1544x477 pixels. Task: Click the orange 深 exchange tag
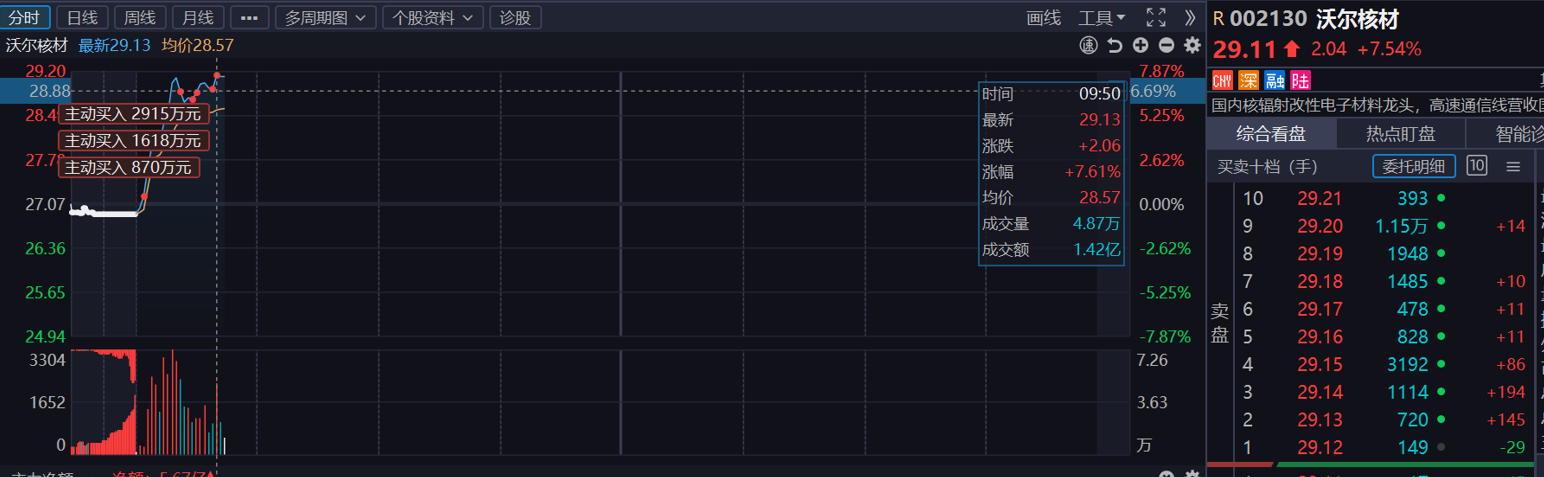pos(1248,80)
